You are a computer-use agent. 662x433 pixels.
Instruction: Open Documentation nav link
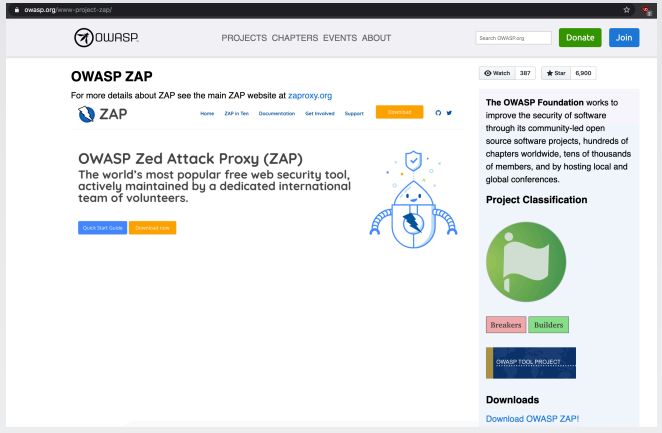pyautogui.click(x=277, y=113)
